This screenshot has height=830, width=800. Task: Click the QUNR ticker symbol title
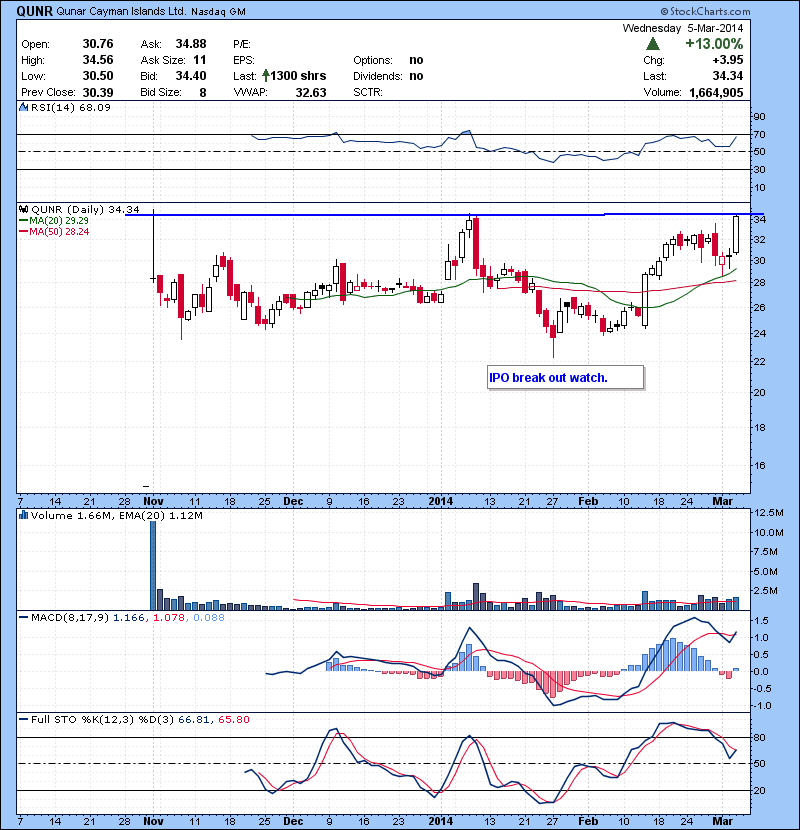coord(34,11)
